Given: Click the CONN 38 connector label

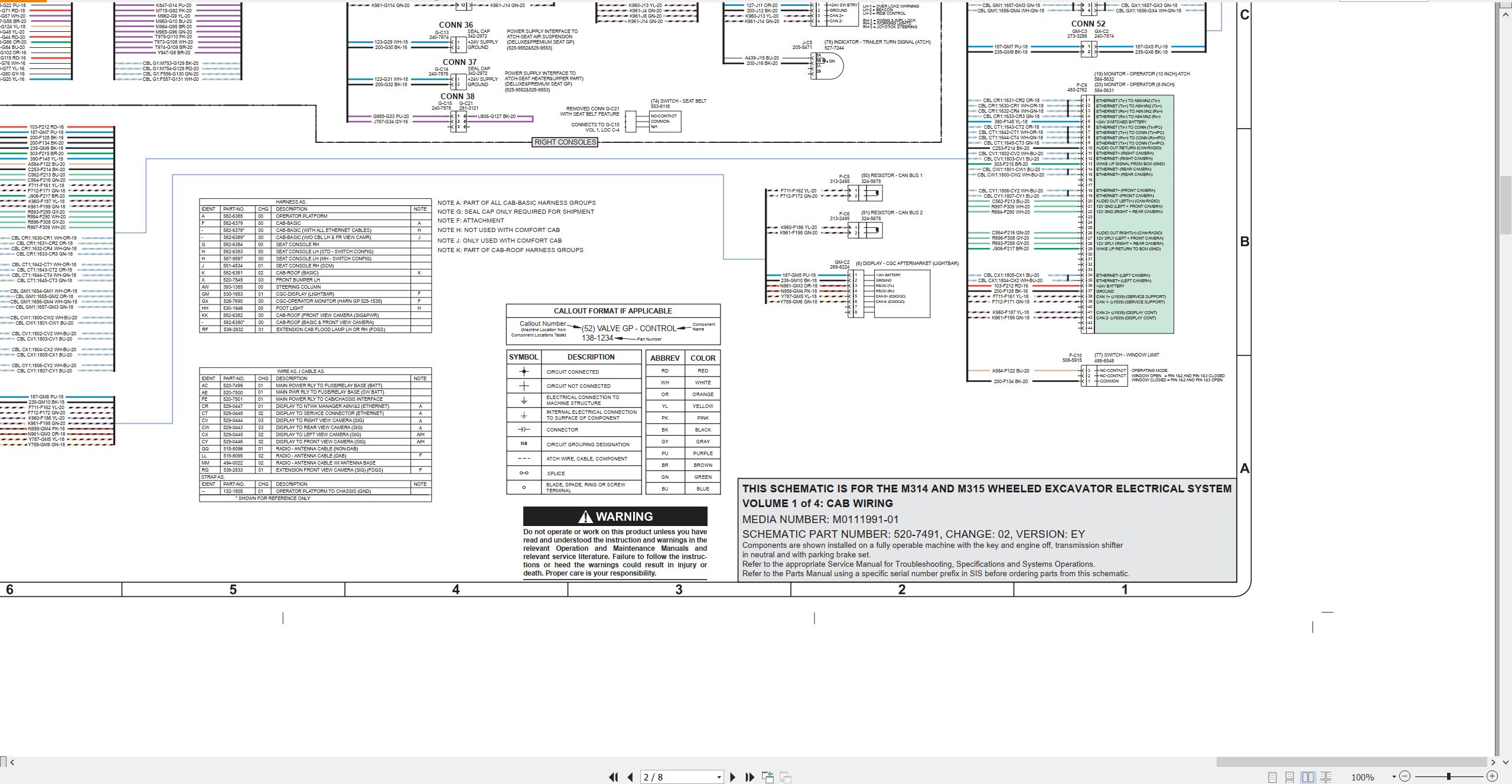Looking at the screenshot, I should click(x=457, y=96).
